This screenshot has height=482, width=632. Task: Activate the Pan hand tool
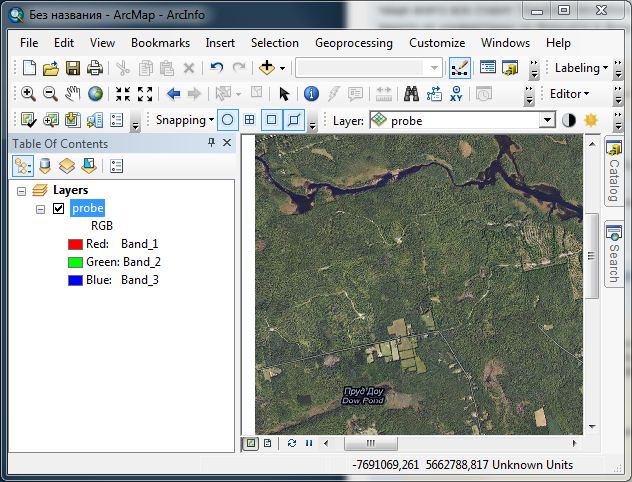coord(73,94)
